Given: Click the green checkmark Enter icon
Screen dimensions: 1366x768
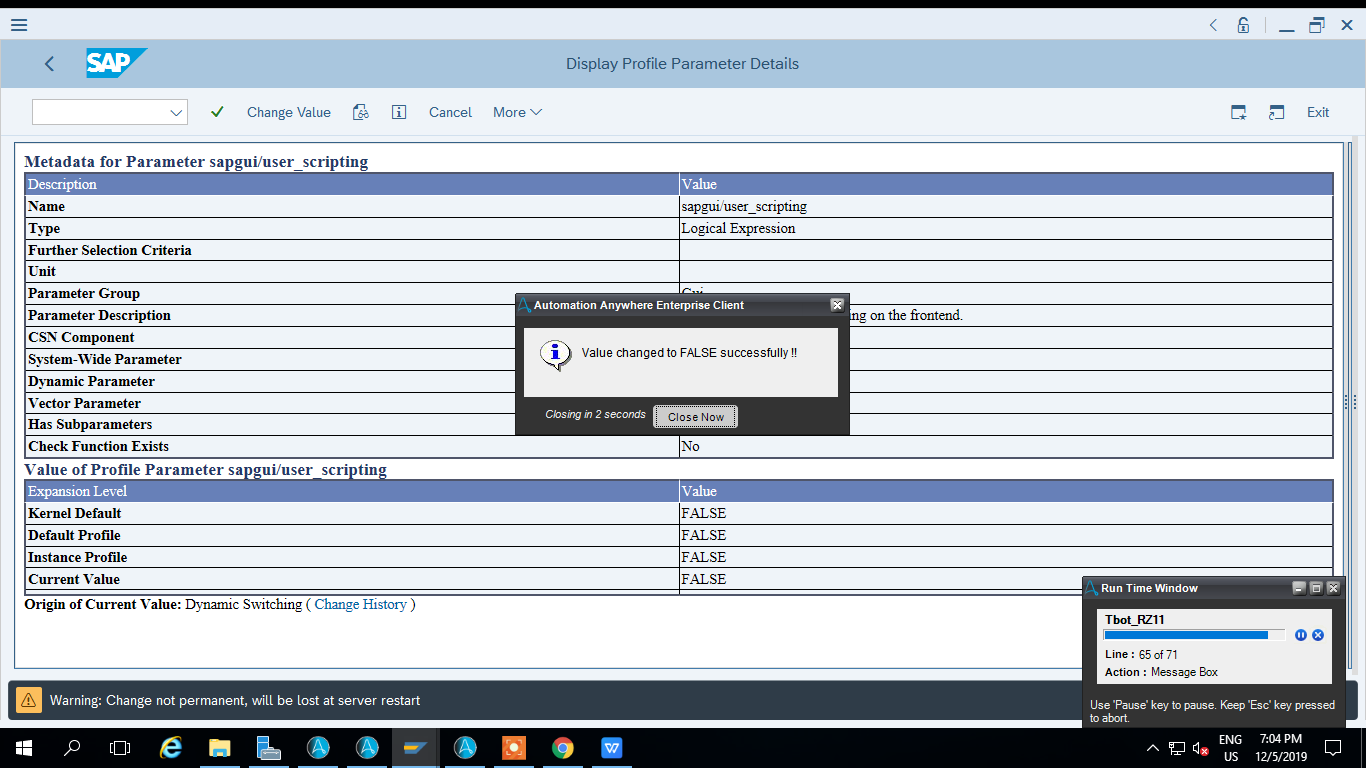Looking at the screenshot, I should click(x=217, y=112).
